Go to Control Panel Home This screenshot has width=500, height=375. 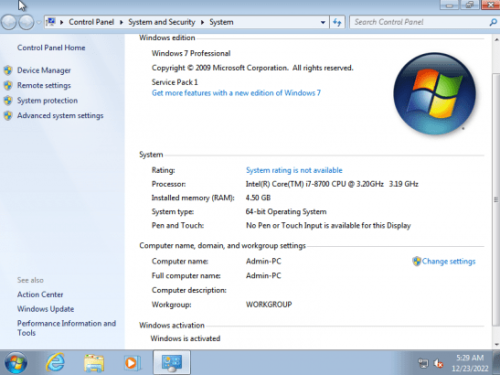point(51,48)
